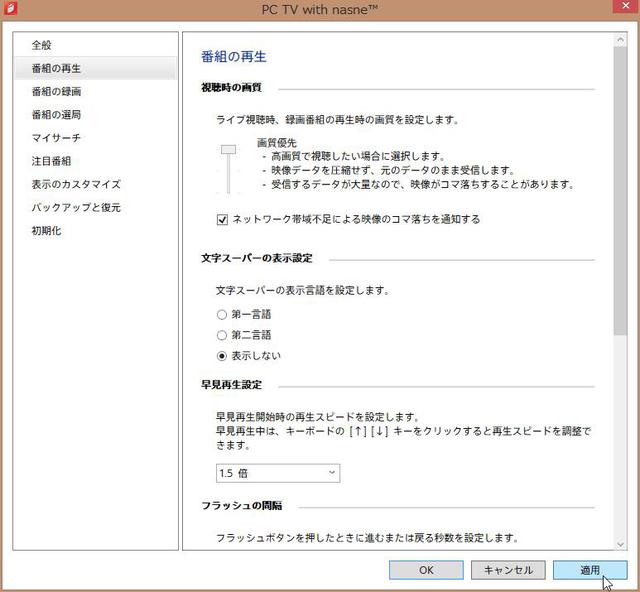Click the scrollbar down arrow
The height and width of the screenshot is (592, 640).
[x=620, y=544]
